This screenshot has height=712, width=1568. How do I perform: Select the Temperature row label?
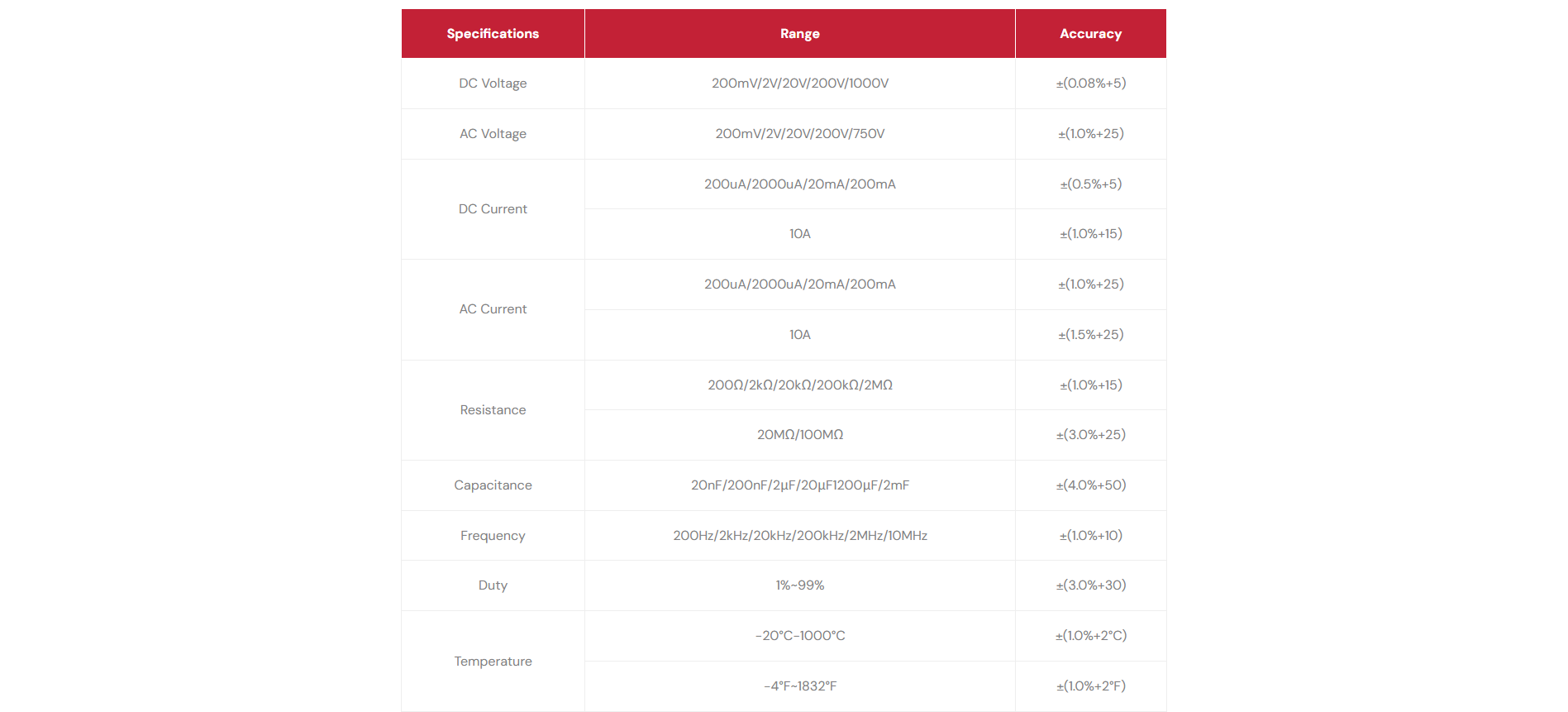493,662
